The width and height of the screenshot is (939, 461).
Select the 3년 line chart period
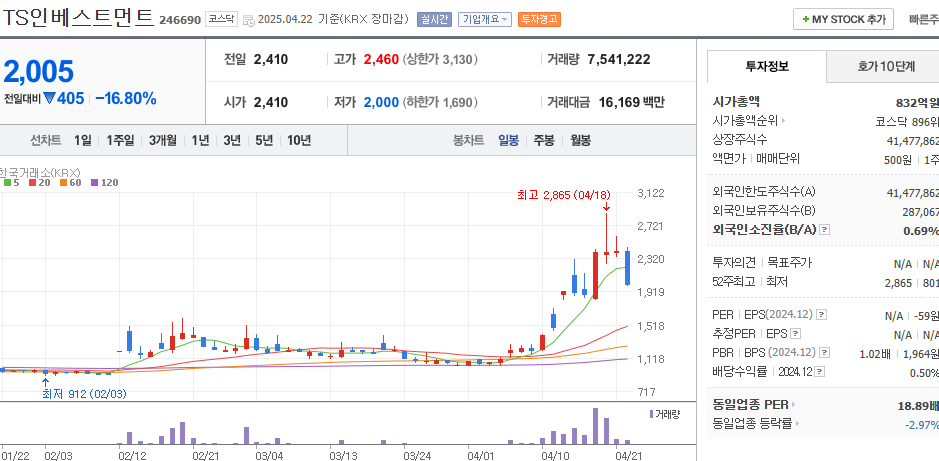(232, 141)
